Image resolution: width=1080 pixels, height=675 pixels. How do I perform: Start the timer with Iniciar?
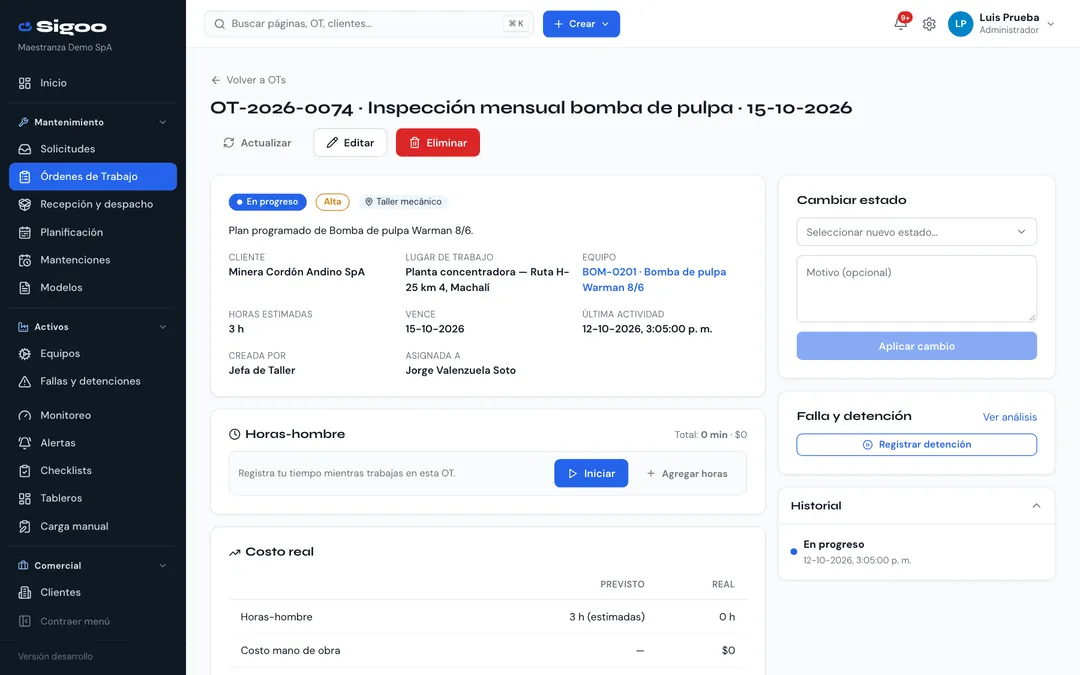[591, 473]
